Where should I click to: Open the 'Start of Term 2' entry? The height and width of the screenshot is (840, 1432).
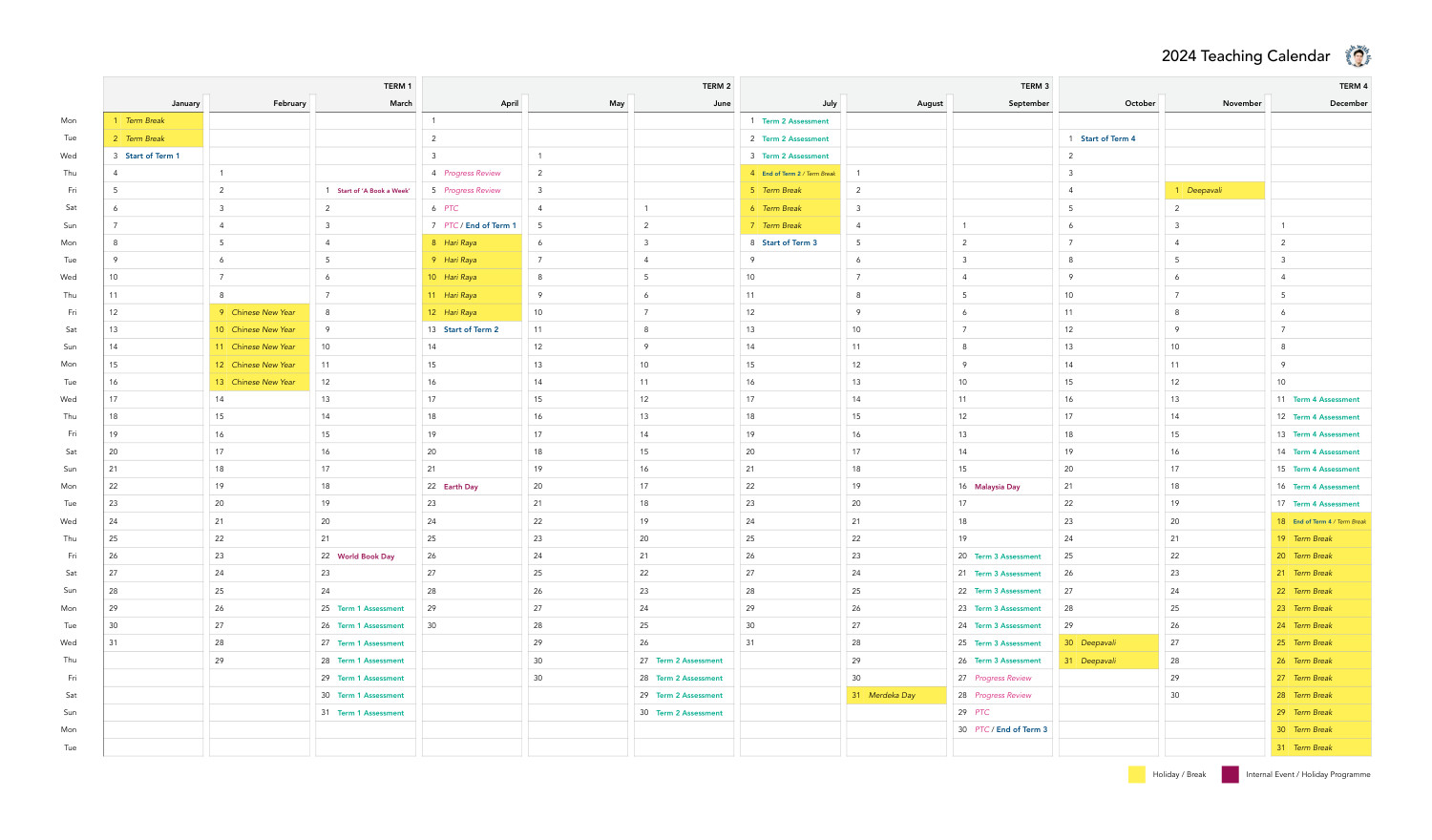coord(471,329)
